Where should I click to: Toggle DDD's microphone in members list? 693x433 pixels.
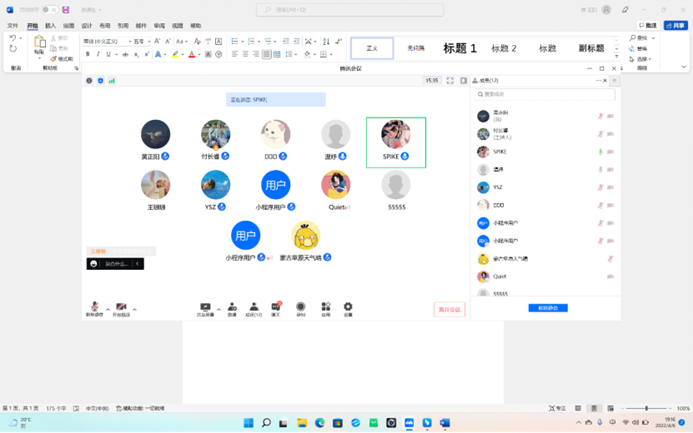click(600, 205)
